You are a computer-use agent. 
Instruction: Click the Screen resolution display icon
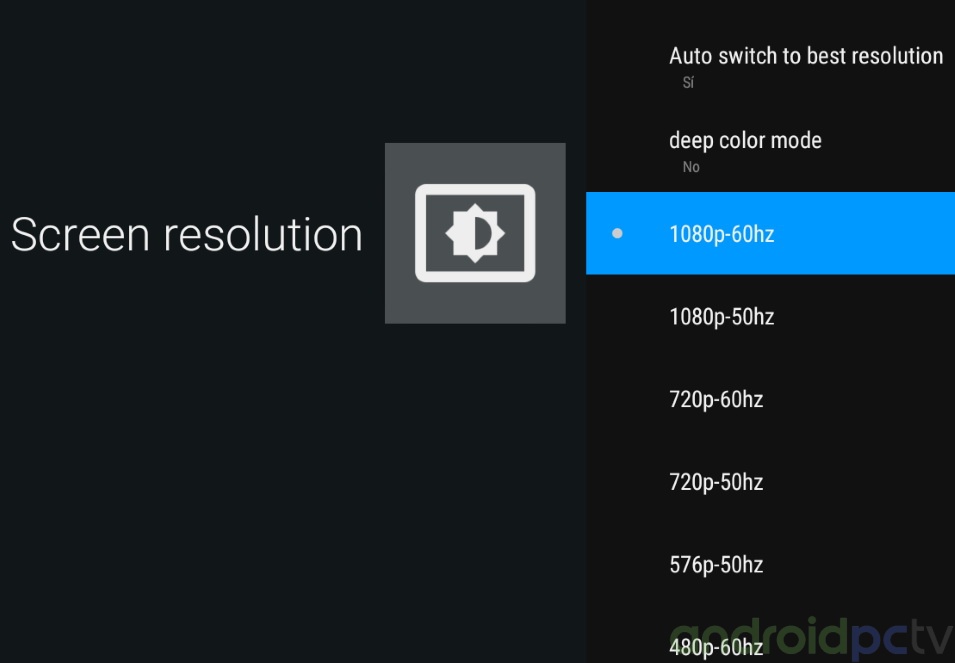[475, 233]
